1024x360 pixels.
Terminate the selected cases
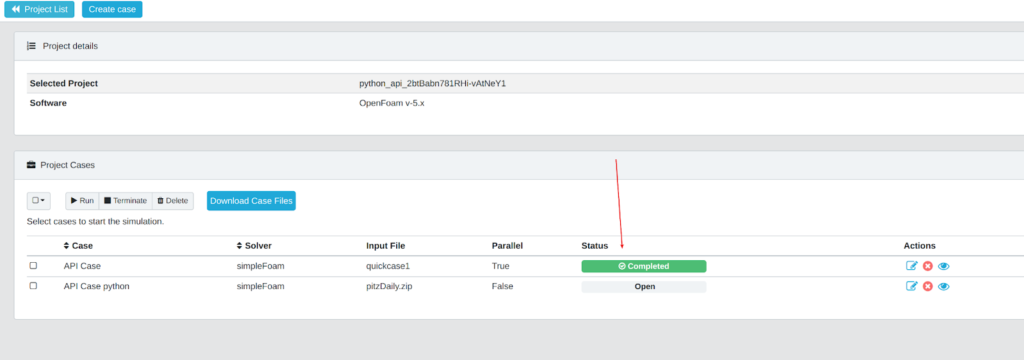(x=125, y=201)
